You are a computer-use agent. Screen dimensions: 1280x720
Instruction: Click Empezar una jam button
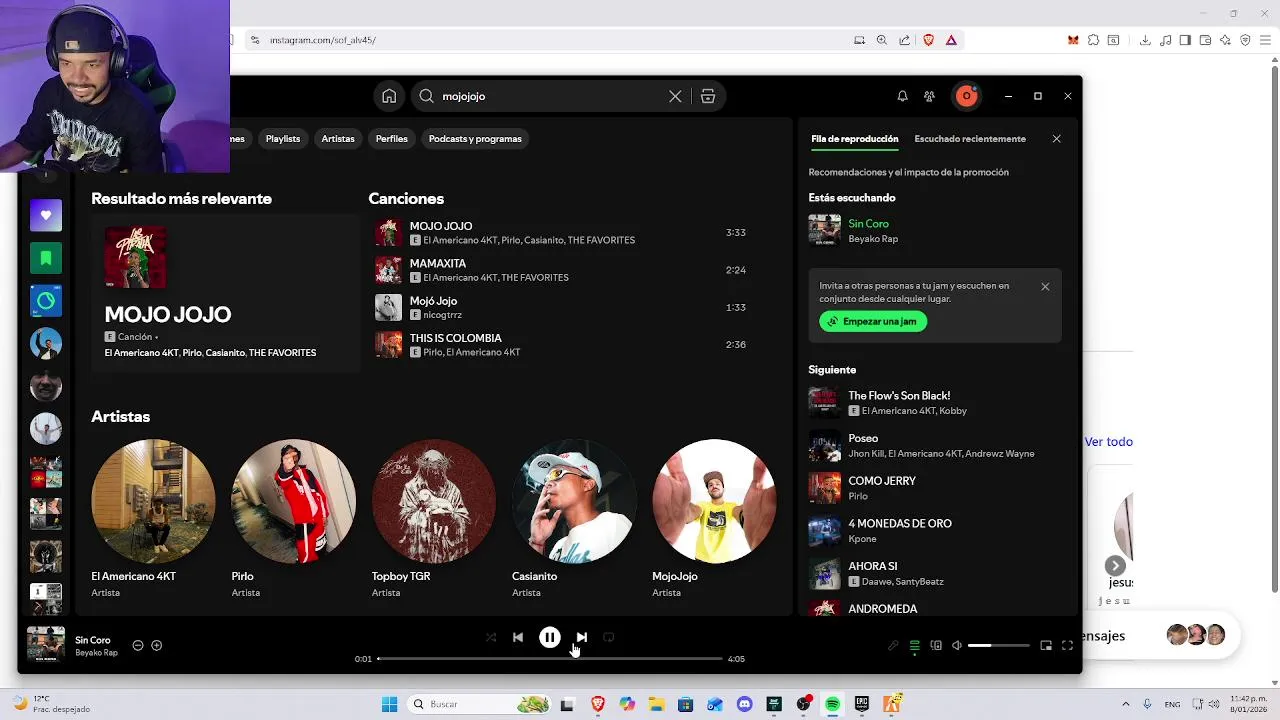pyautogui.click(x=873, y=321)
